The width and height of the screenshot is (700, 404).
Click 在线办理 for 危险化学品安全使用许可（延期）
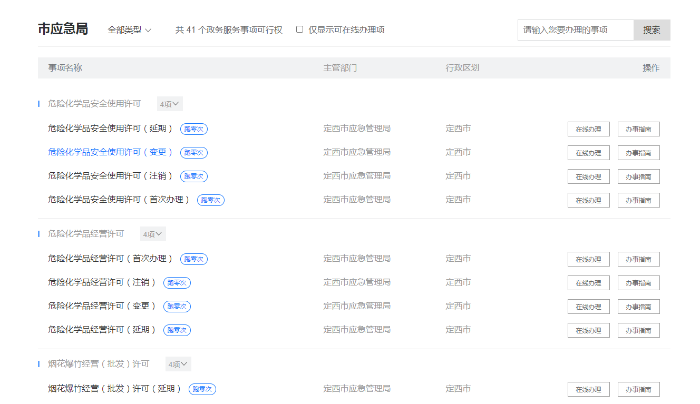(x=588, y=129)
